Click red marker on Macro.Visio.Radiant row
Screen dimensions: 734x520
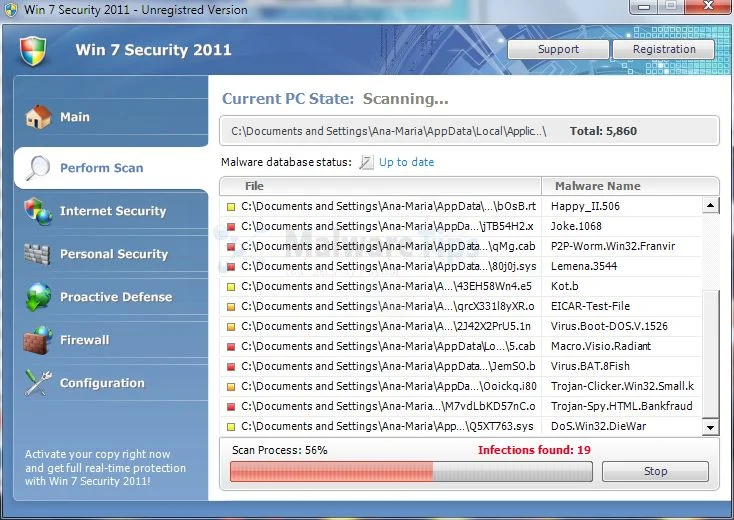click(x=231, y=347)
